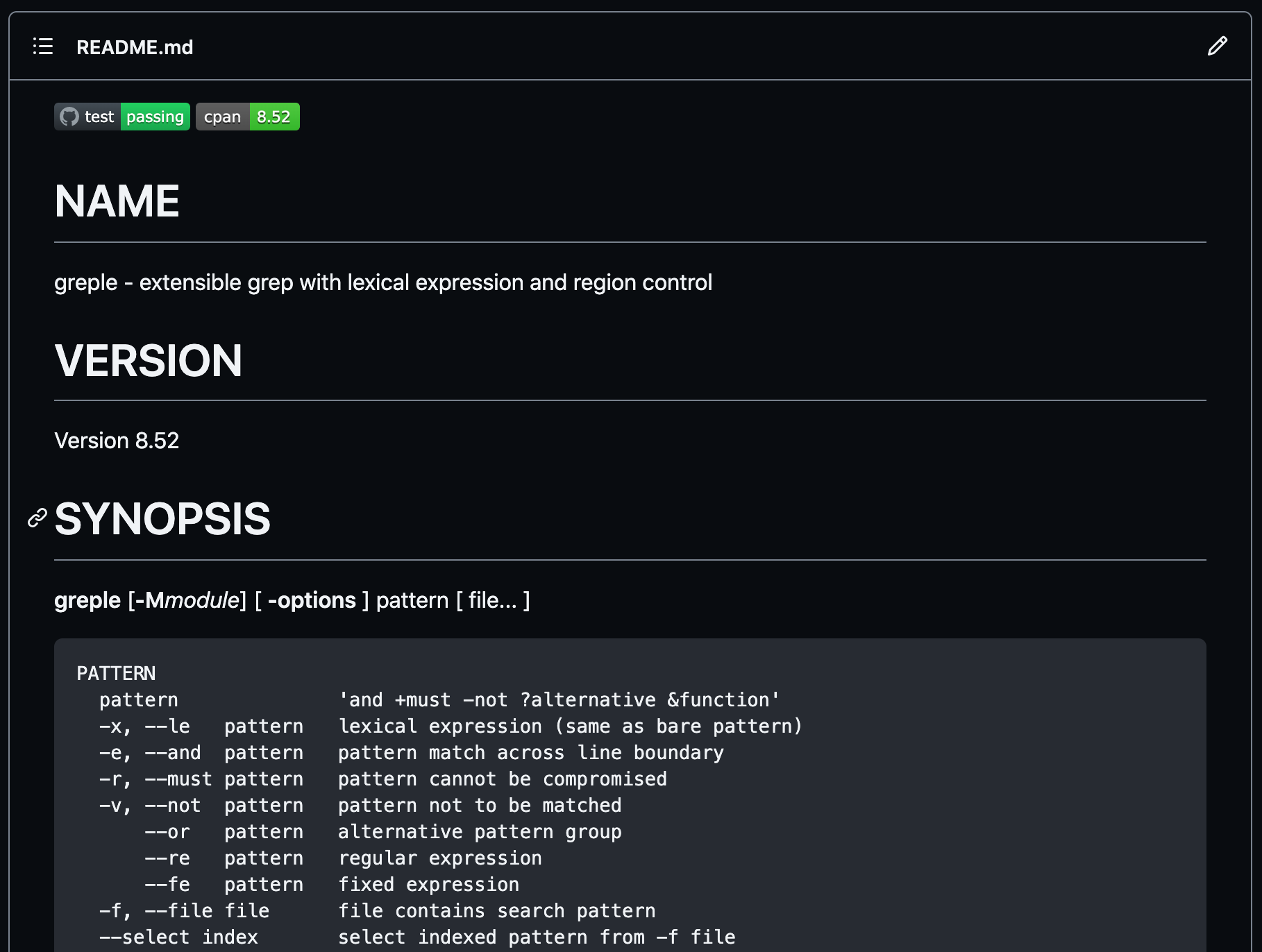This screenshot has width=1262, height=952.
Task: Click the PATTERN label in code block
Action: tap(116, 673)
